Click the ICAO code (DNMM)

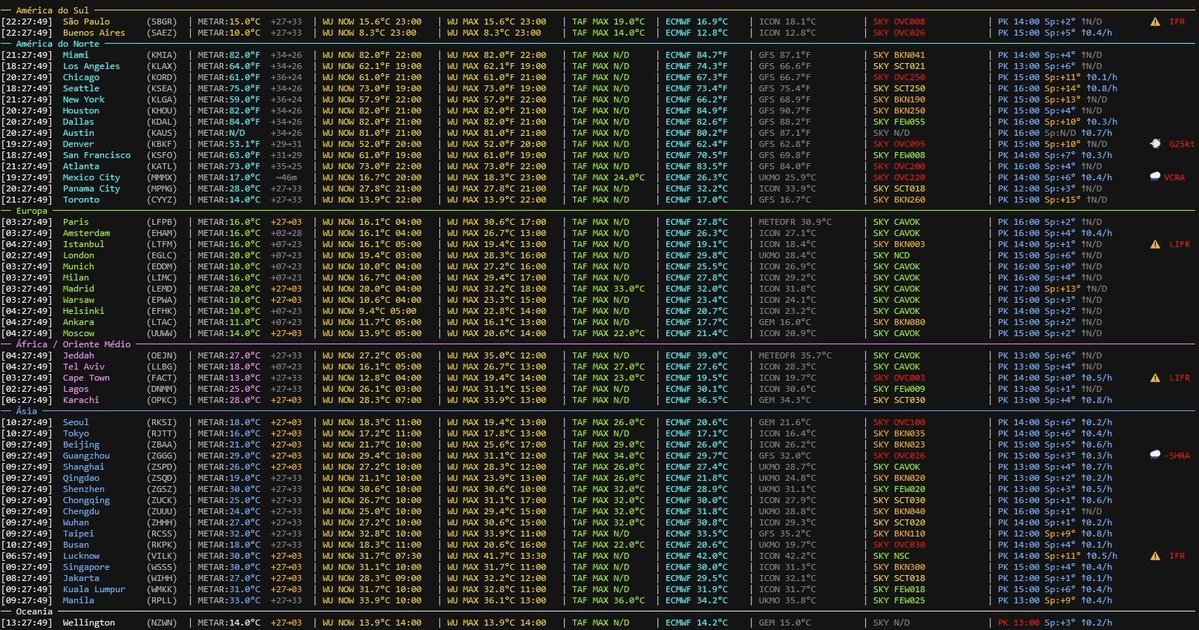(x=161, y=389)
